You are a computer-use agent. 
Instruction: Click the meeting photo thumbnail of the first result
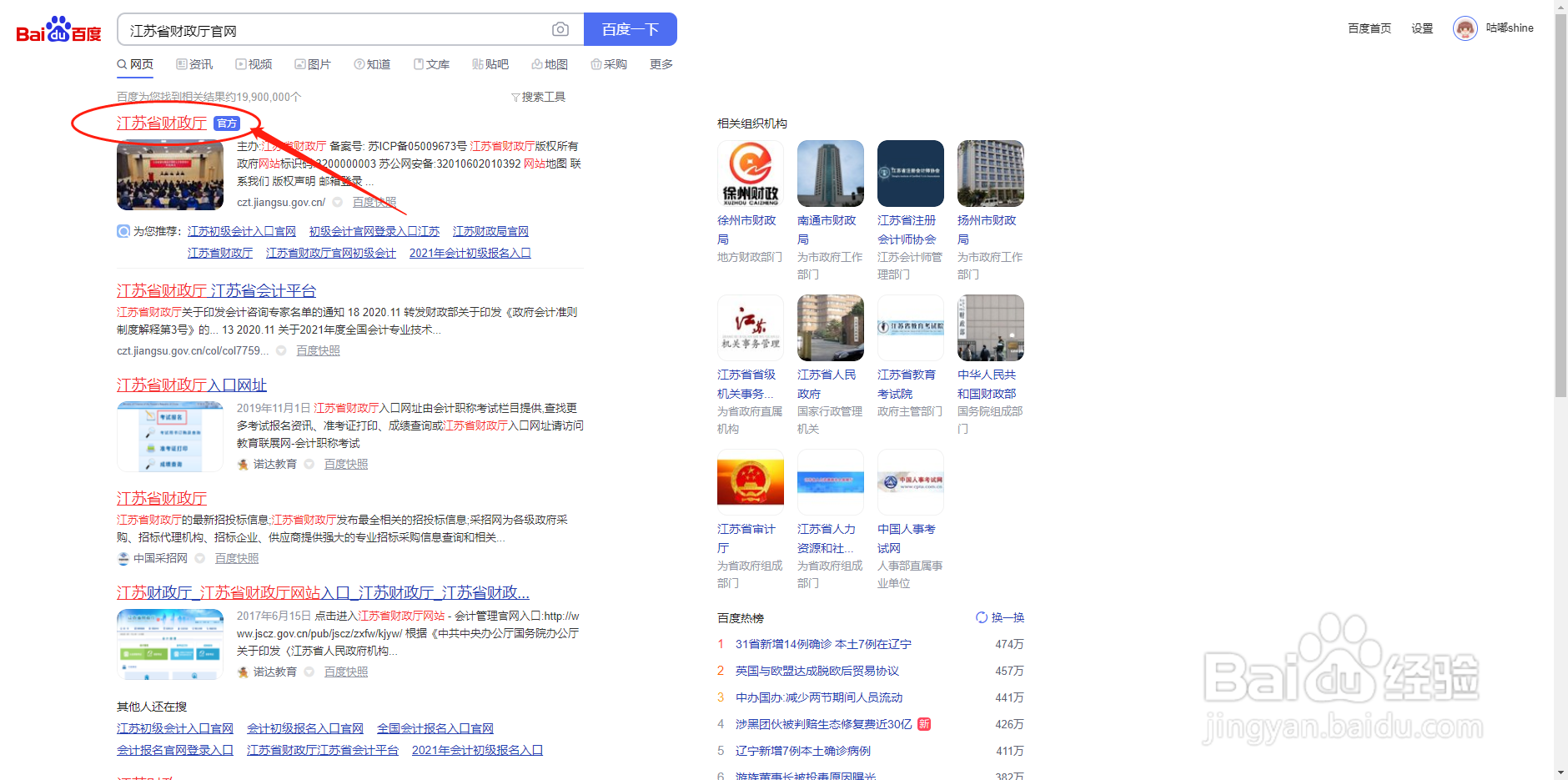click(x=170, y=175)
